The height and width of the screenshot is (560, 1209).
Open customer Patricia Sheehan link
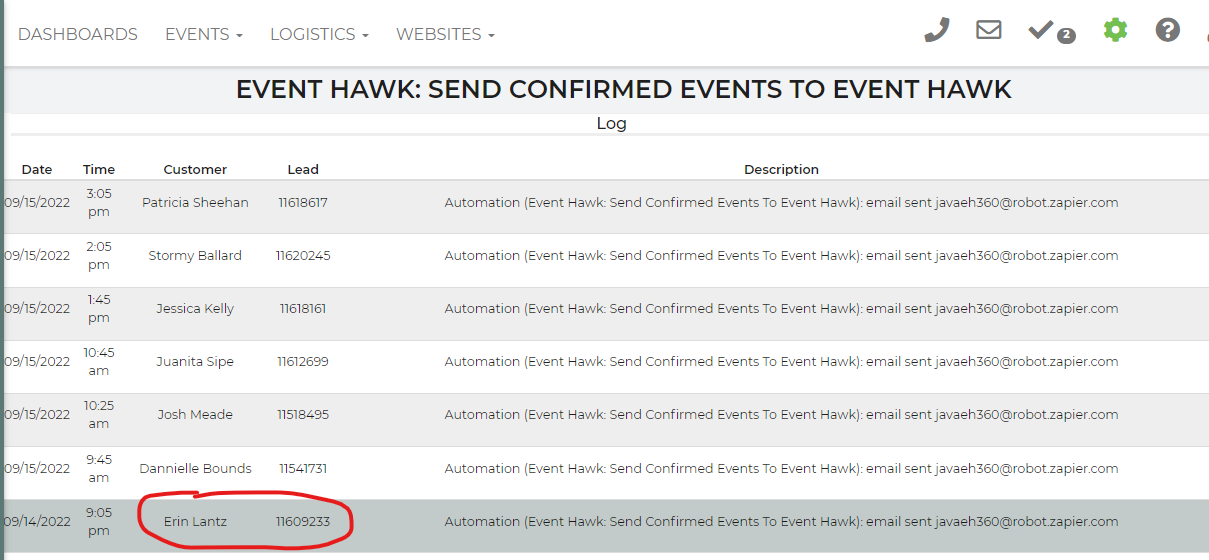click(x=195, y=202)
